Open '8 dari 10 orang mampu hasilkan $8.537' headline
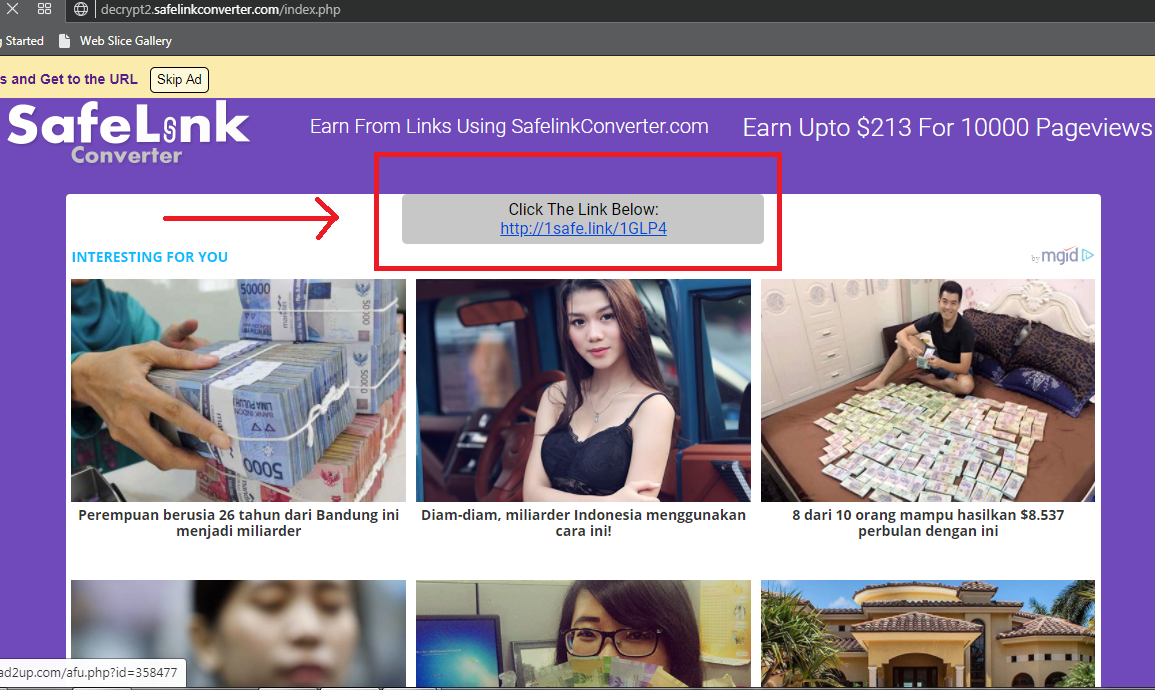The image size is (1155, 690). (928, 523)
